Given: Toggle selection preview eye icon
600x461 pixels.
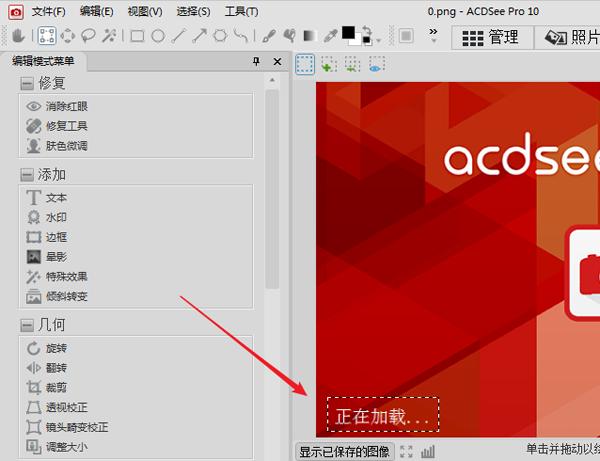Looking at the screenshot, I should (x=376, y=65).
